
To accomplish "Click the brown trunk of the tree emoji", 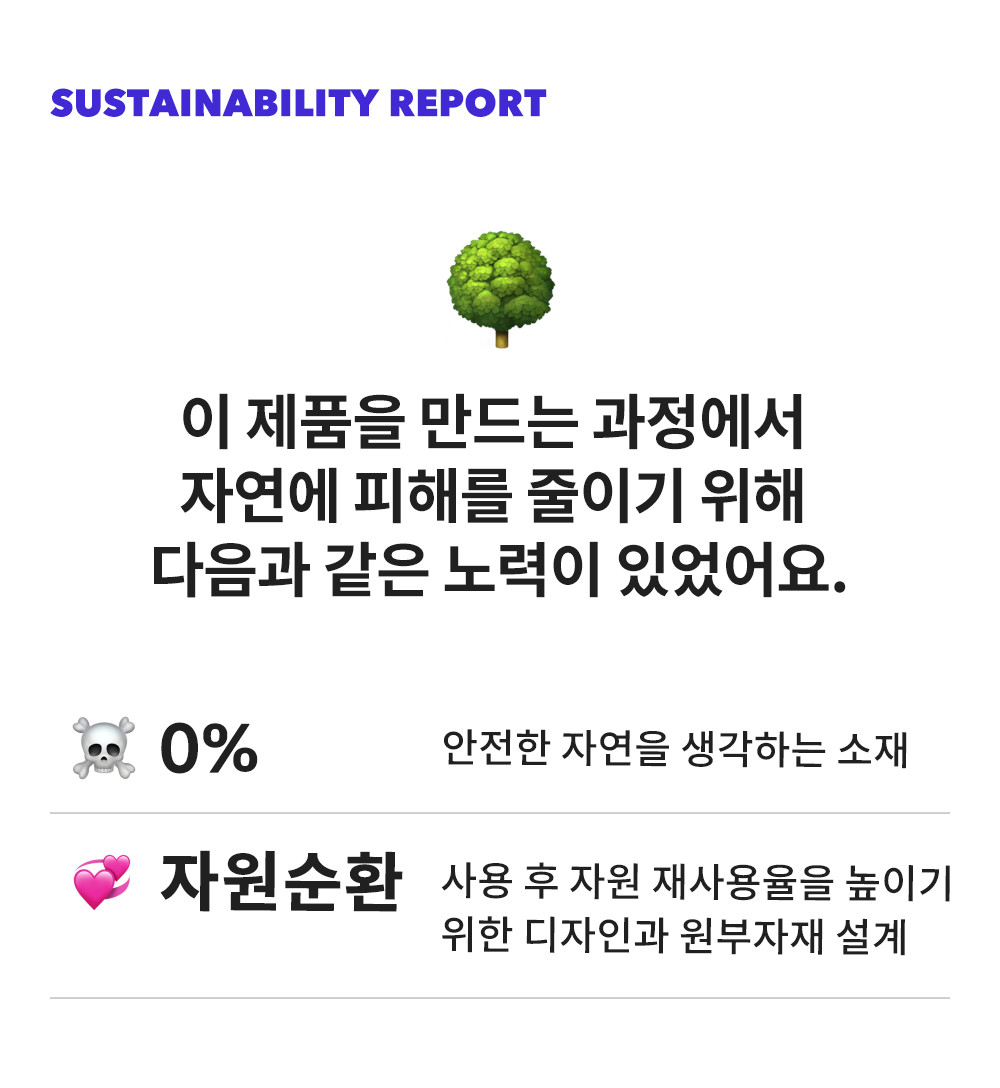I will [501, 339].
